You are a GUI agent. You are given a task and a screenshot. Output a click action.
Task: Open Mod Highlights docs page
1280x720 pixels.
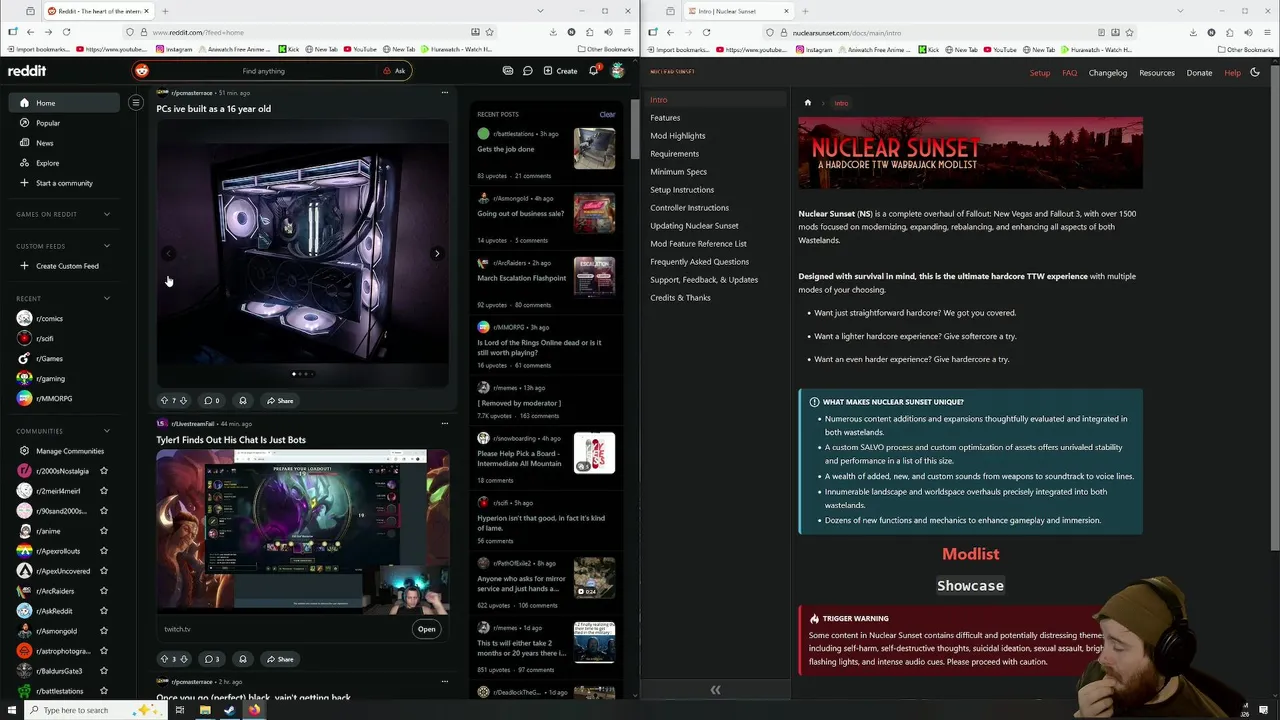tap(678, 136)
